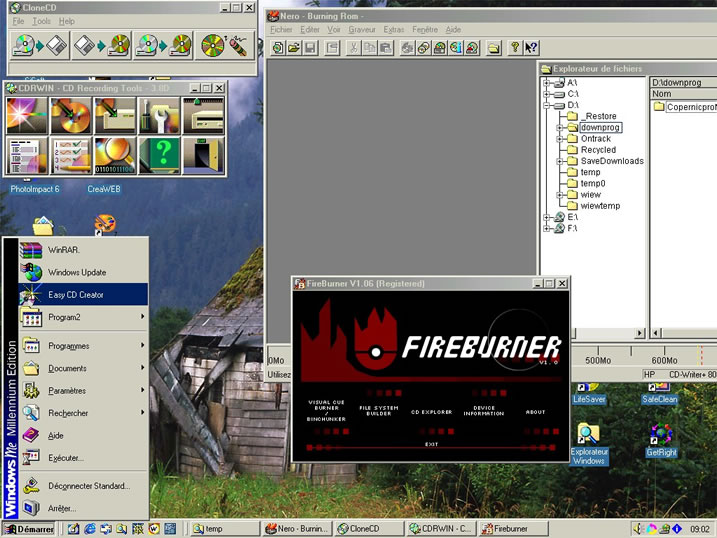Open CloneCD's File menu
The width and height of the screenshot is (717, 538).
coord(18,21)
